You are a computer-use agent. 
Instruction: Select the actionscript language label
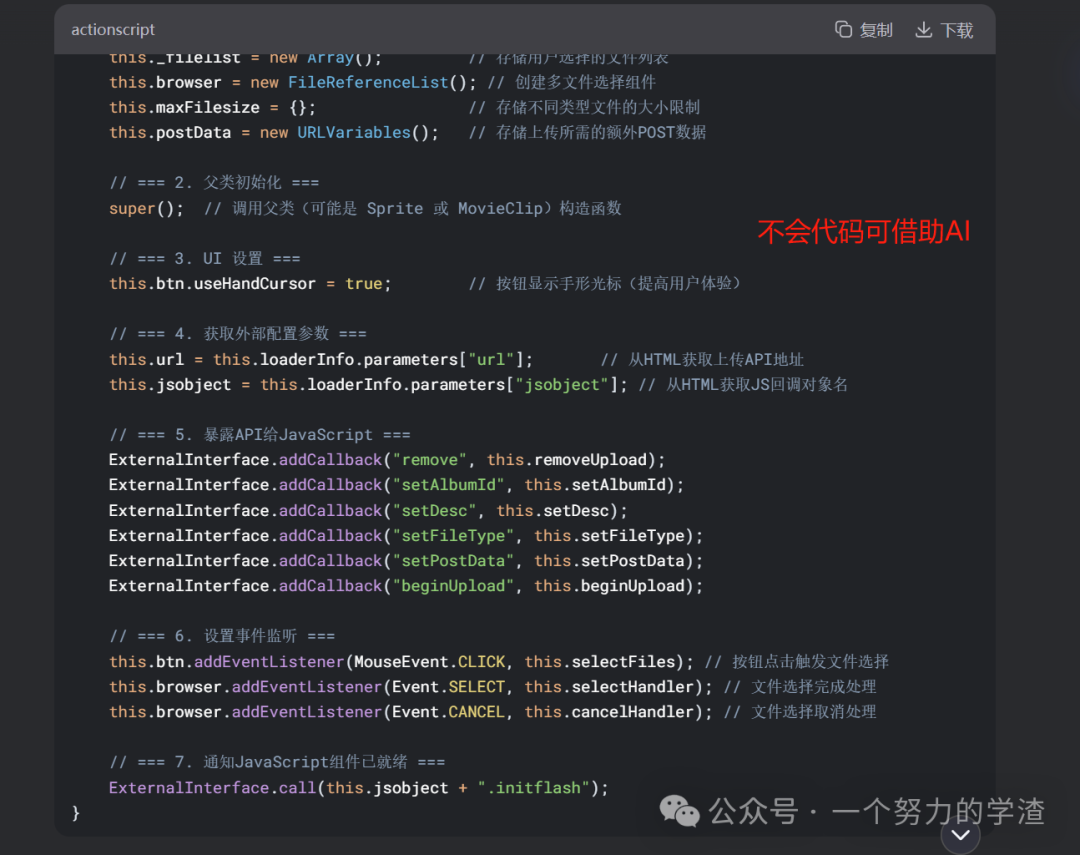[x=112, y=29]
